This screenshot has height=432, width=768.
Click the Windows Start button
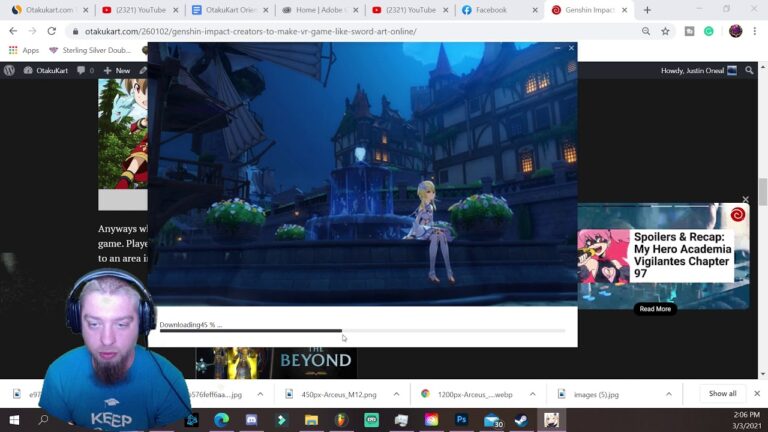tap(14, 420)
